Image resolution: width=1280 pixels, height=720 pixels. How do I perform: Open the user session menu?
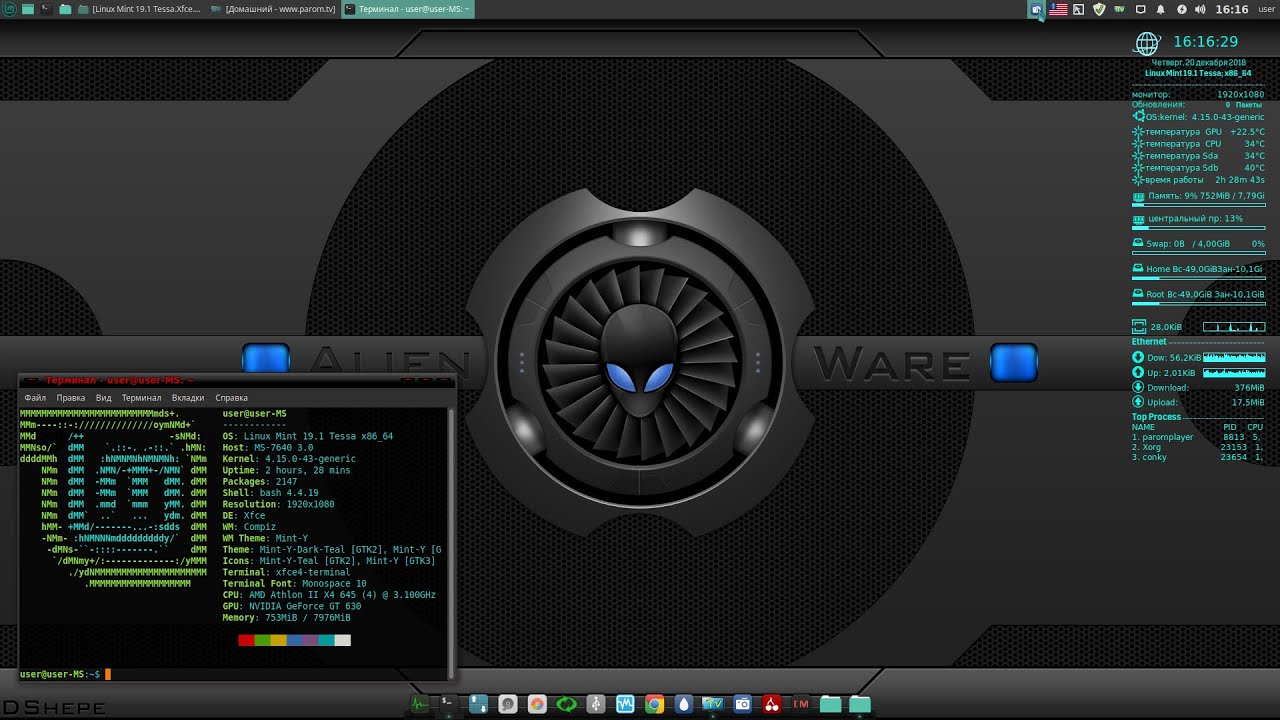point(1266,9)
